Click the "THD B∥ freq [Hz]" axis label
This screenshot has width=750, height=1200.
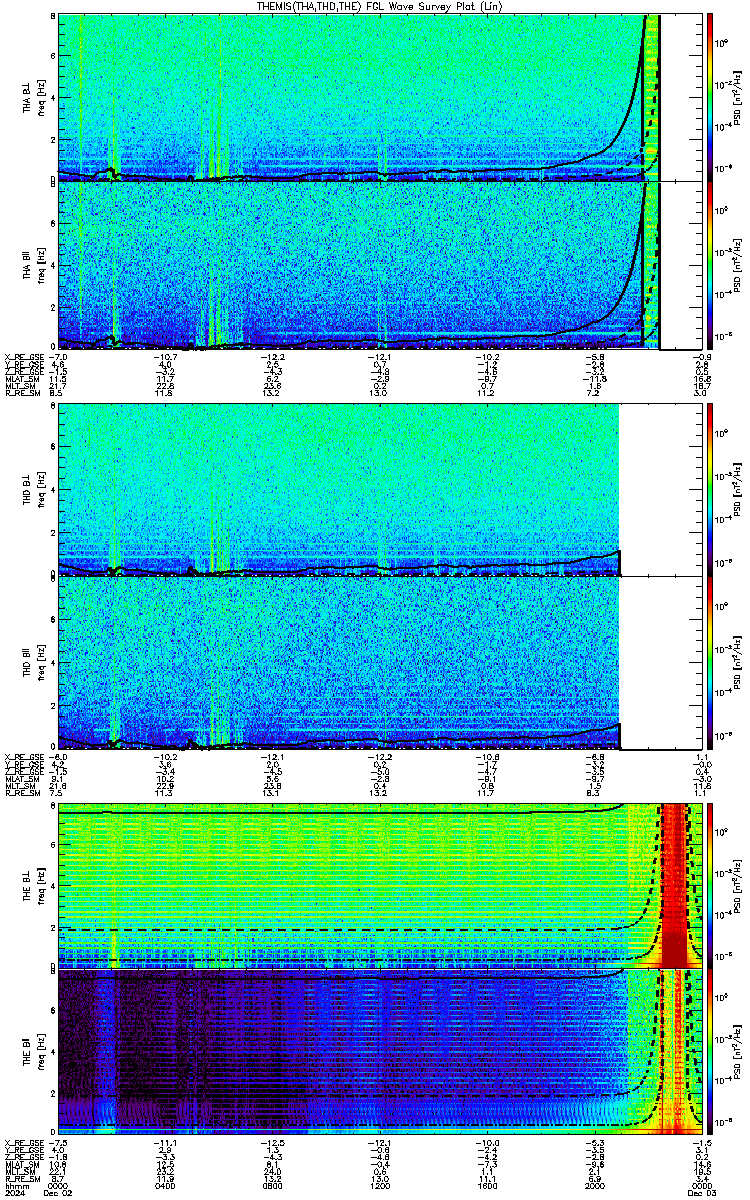click(x=33, y=663)
